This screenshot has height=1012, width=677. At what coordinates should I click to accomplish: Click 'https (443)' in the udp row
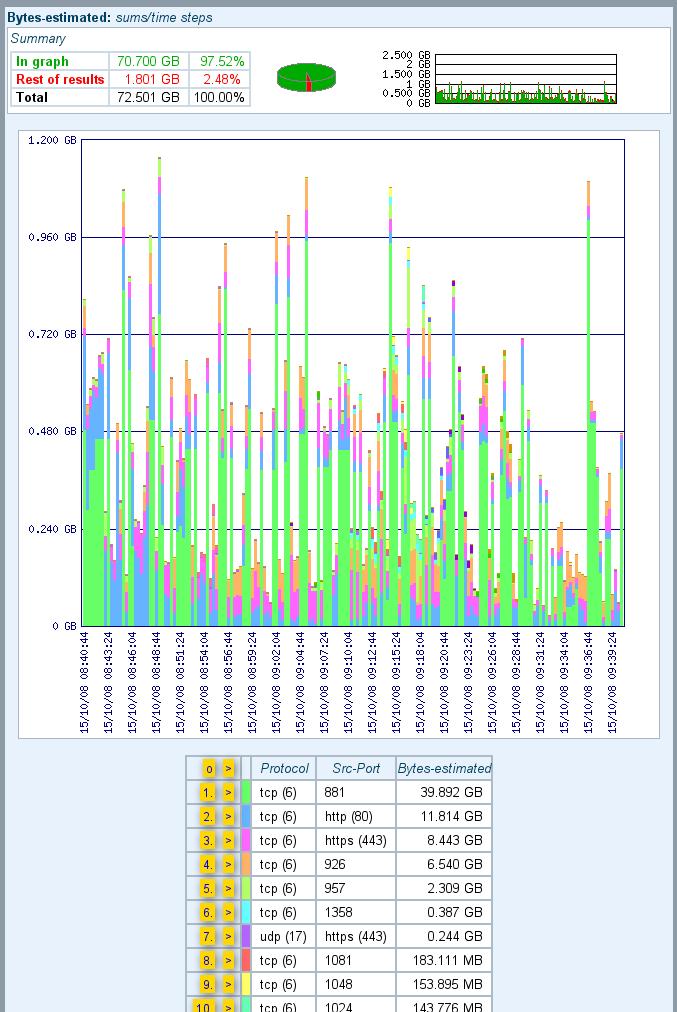coord(356,936)
